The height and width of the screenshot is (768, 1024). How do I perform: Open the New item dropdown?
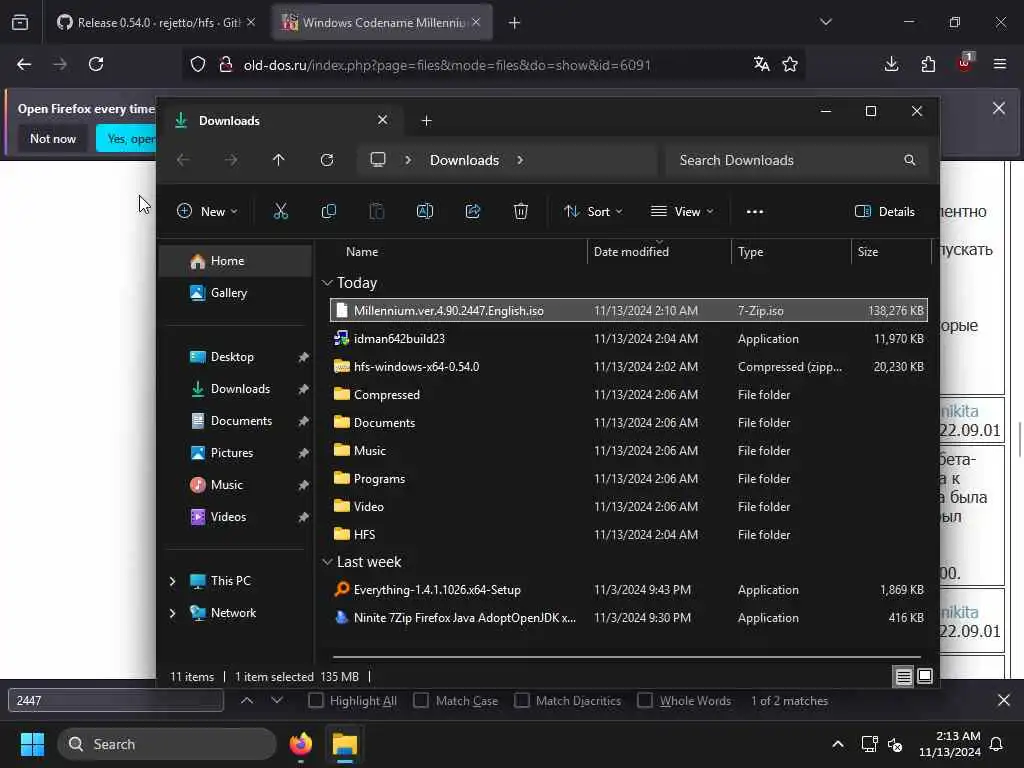click(x=208, y=212)
